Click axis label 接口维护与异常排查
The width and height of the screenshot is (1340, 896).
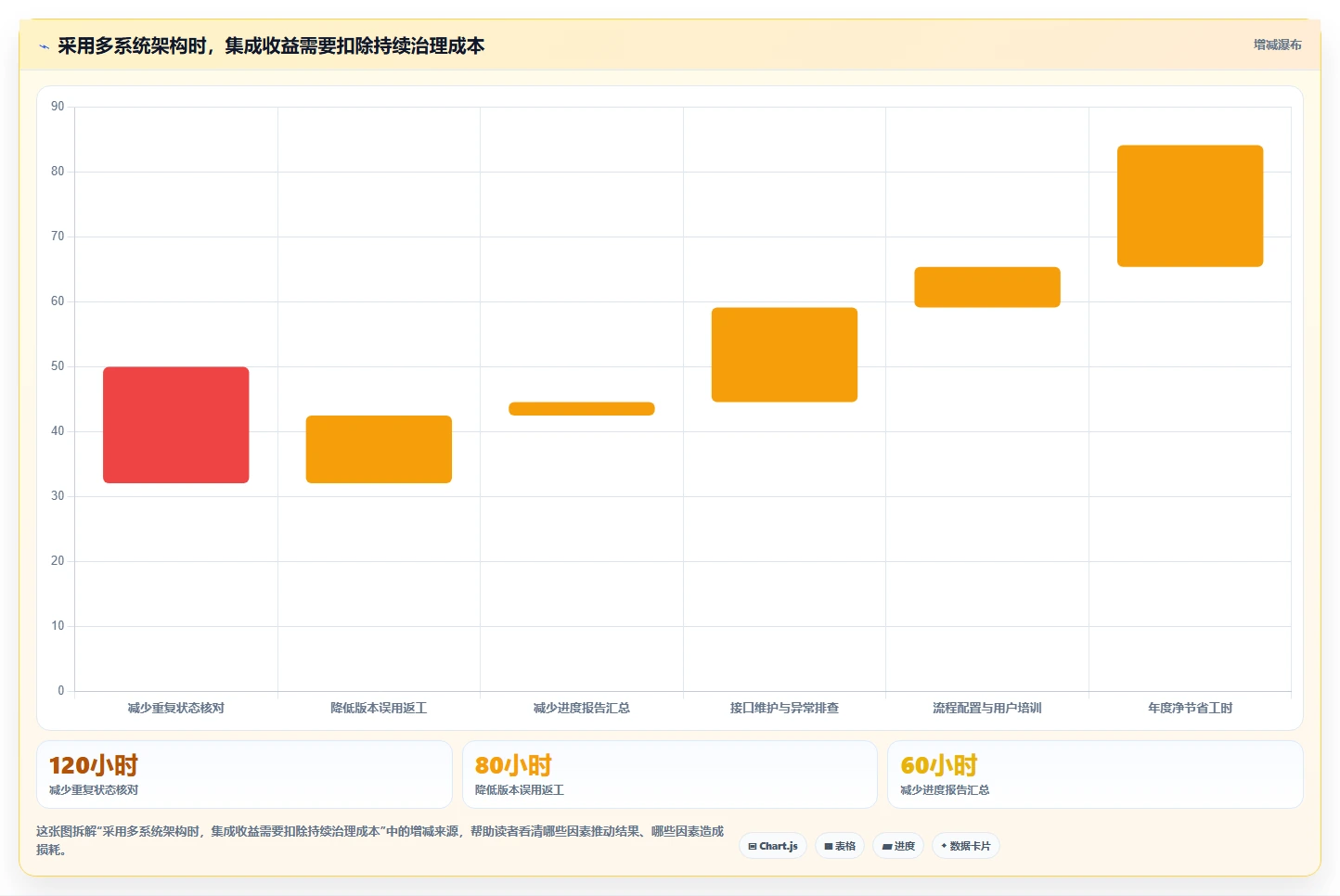pyautogui.click(x=784, y=708)
